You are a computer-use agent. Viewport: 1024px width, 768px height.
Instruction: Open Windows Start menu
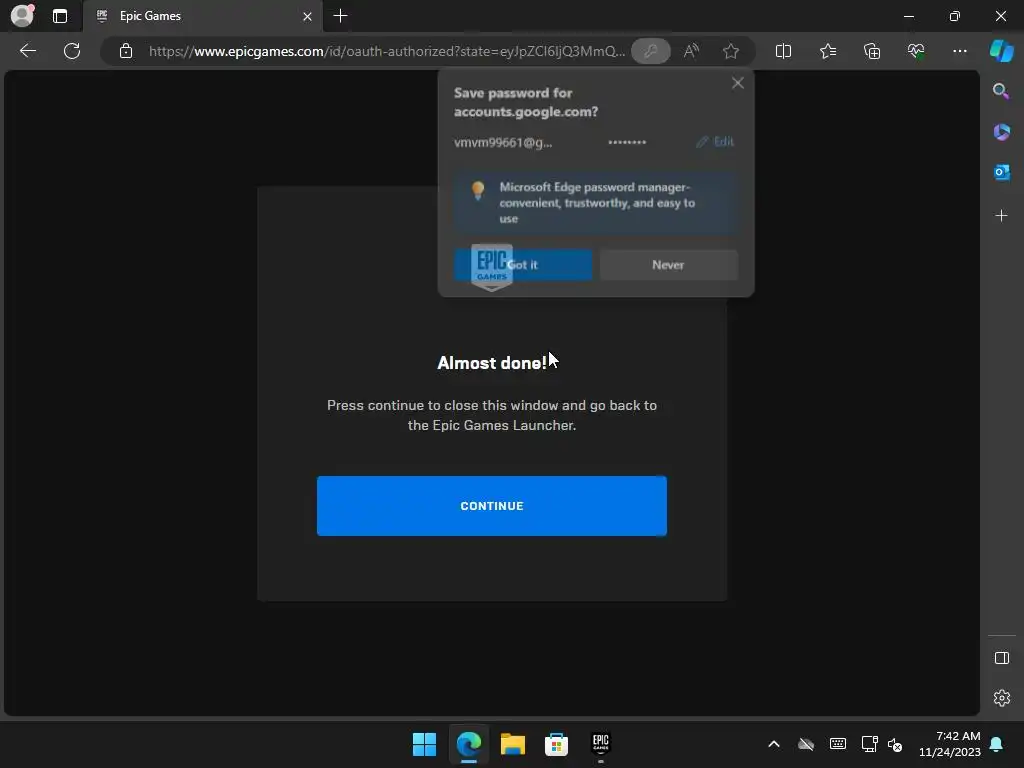tap(424, 743)
